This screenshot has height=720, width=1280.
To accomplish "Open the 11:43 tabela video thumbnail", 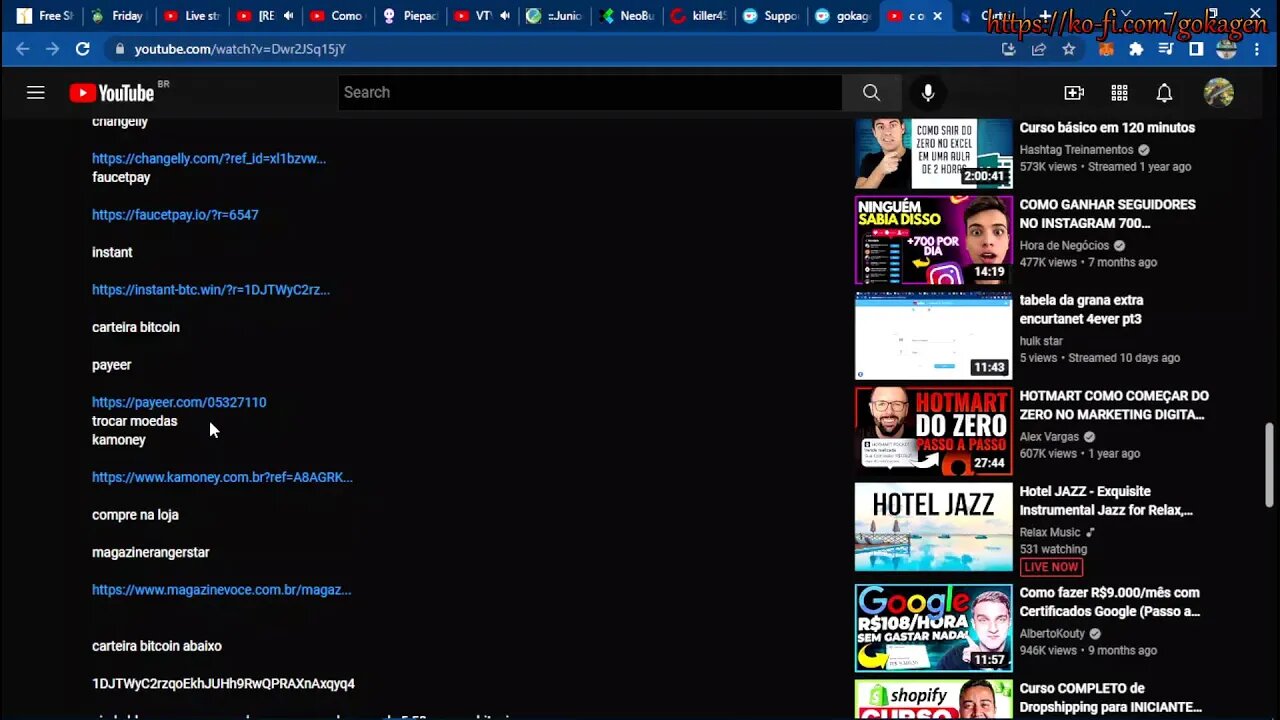I will click(933, 336).
